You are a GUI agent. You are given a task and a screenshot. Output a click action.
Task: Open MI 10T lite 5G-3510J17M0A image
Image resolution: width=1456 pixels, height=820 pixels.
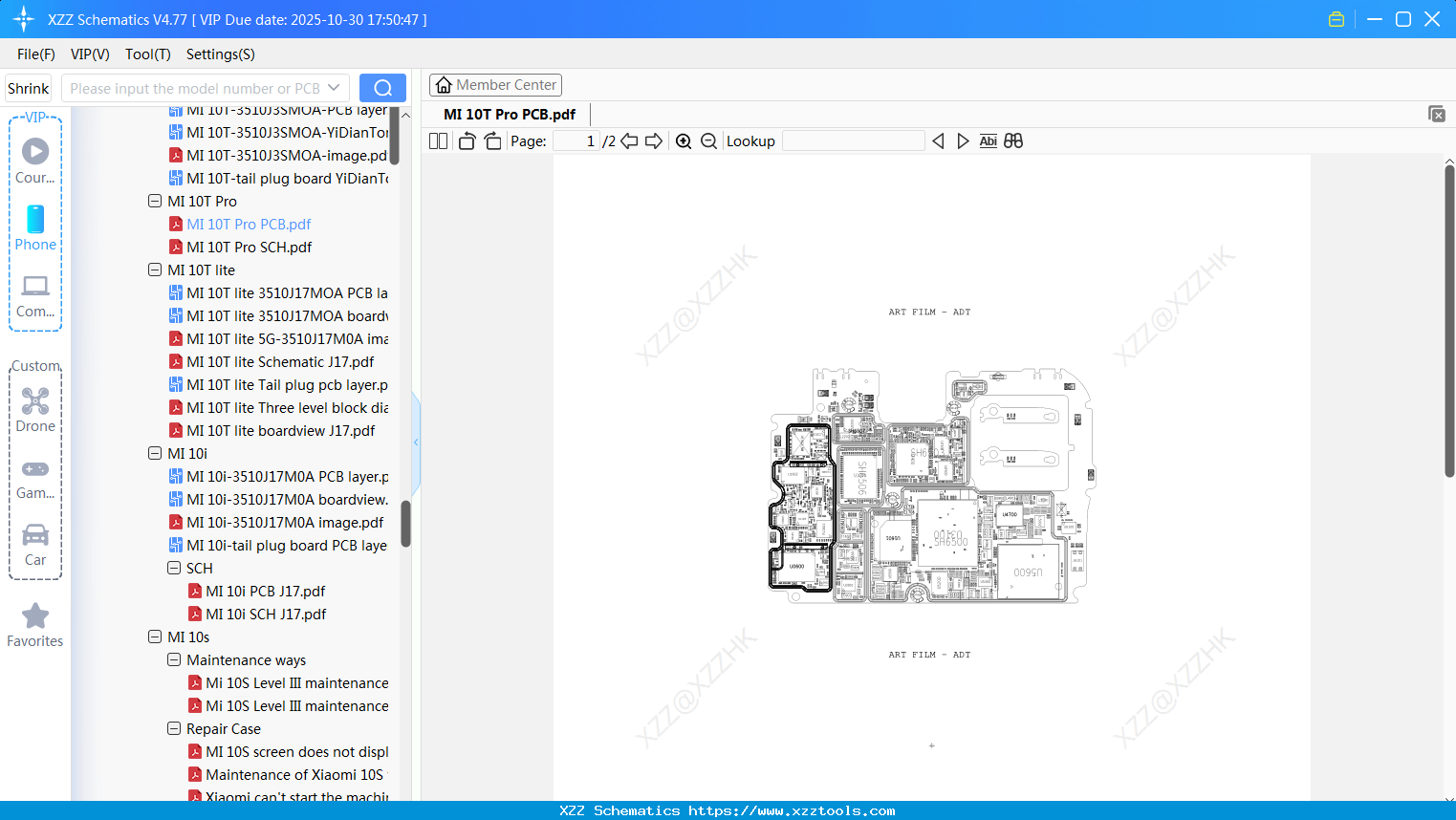point(287,338)
